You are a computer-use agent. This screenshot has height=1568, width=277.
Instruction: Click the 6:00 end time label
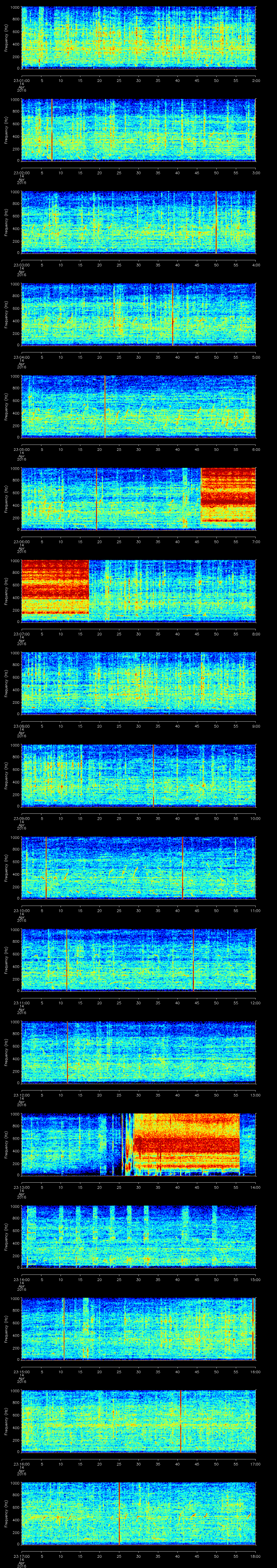[x=256, y=449]
